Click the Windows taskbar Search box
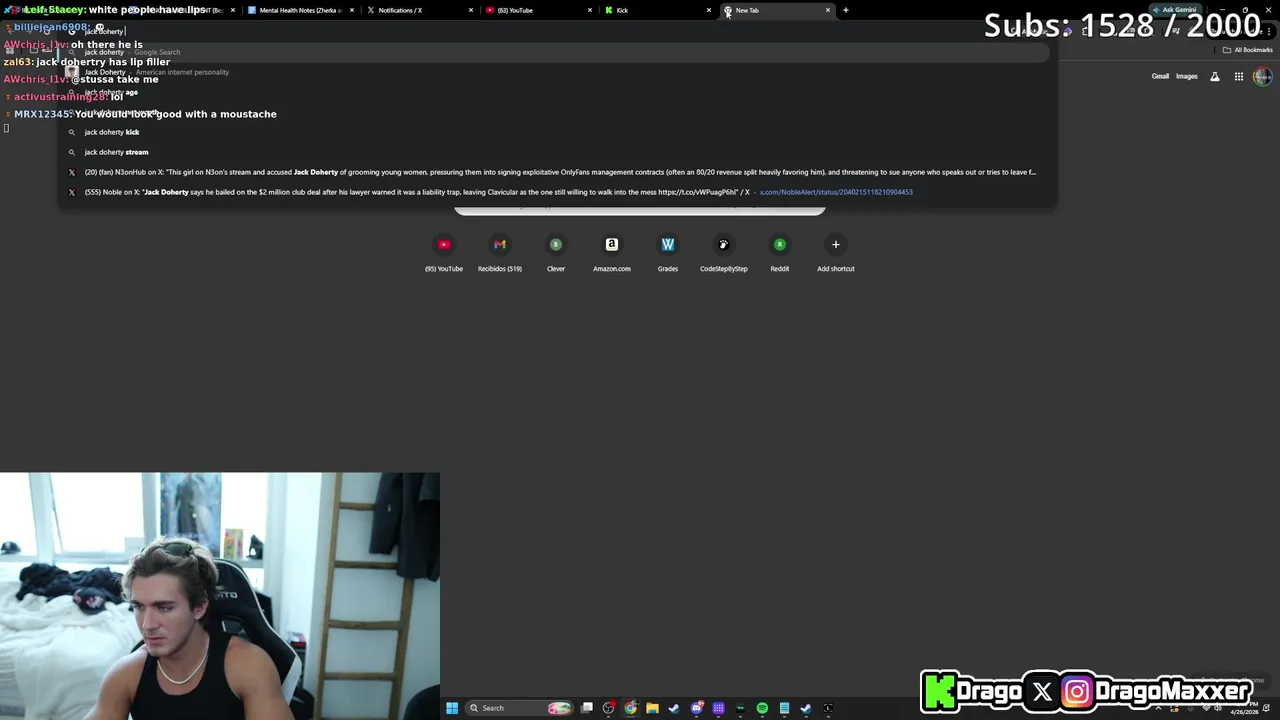Screen dimensions: 1280x720 pos(521,708)
